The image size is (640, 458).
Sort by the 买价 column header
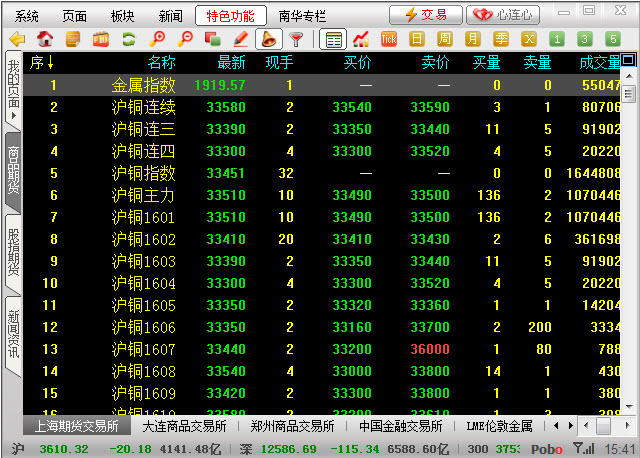(357, 62)
